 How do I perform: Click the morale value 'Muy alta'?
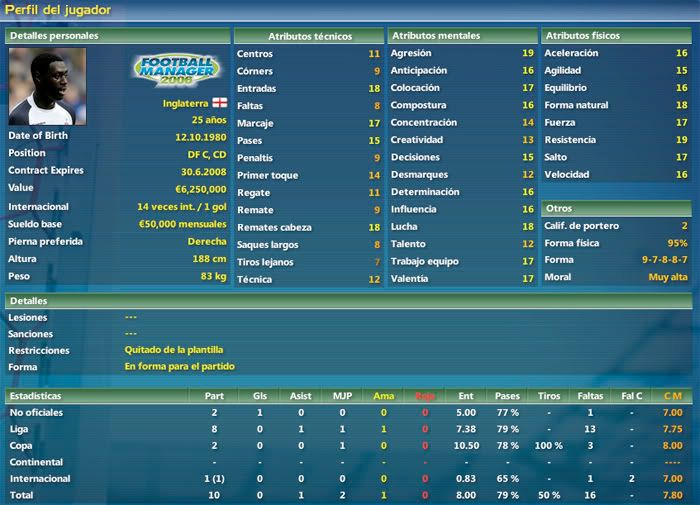668,277
